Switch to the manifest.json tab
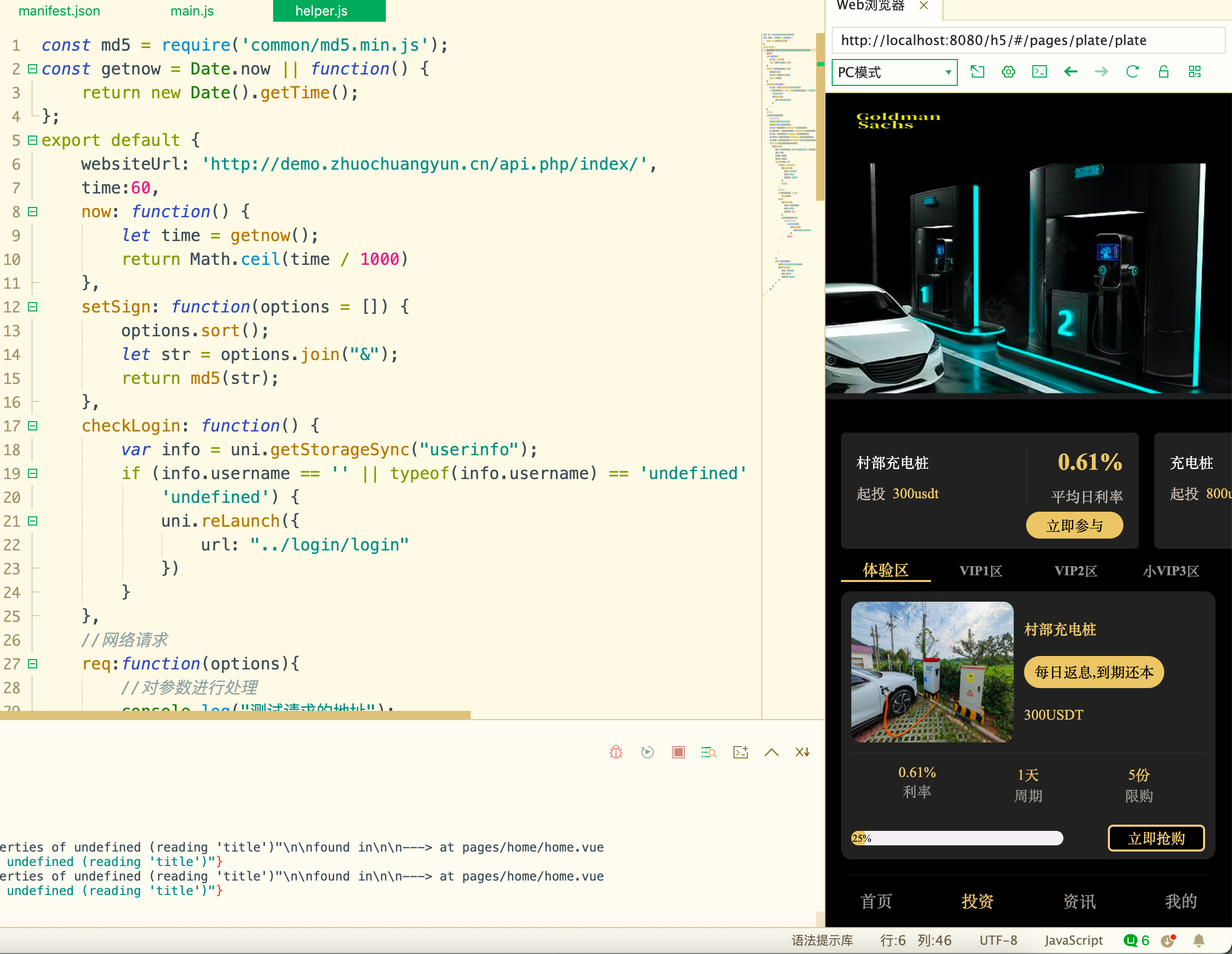Screen dimensions: 1232x954 coord(59,11)
